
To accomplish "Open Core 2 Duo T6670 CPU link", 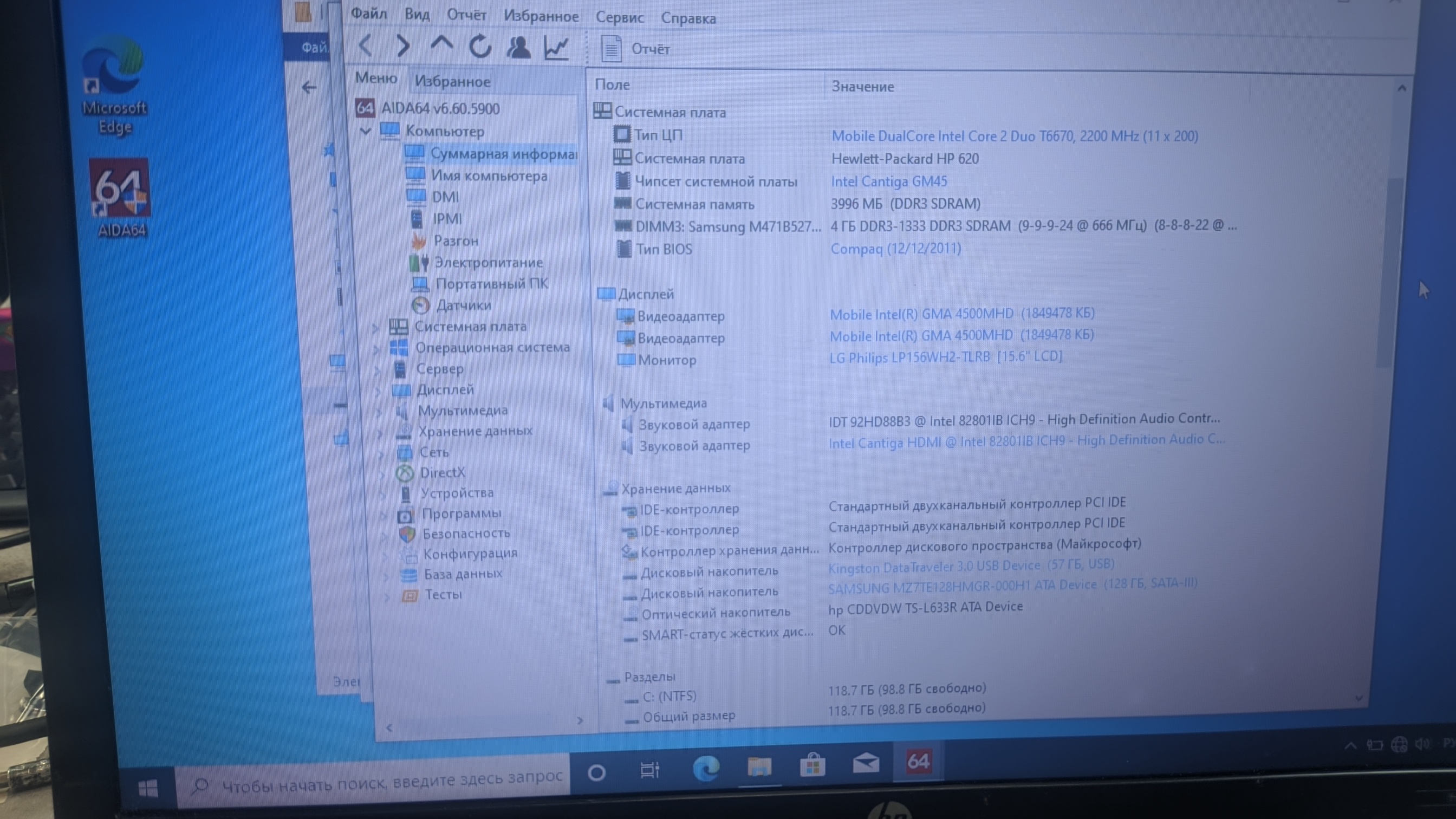I will pos(1015,136).
